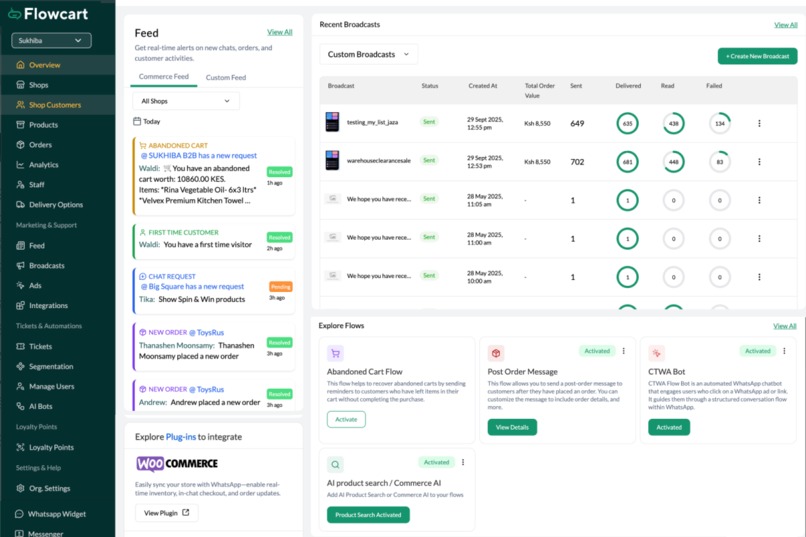Open the Products box icon
This screenshot has height=537, width=806.
coord(21,125)
